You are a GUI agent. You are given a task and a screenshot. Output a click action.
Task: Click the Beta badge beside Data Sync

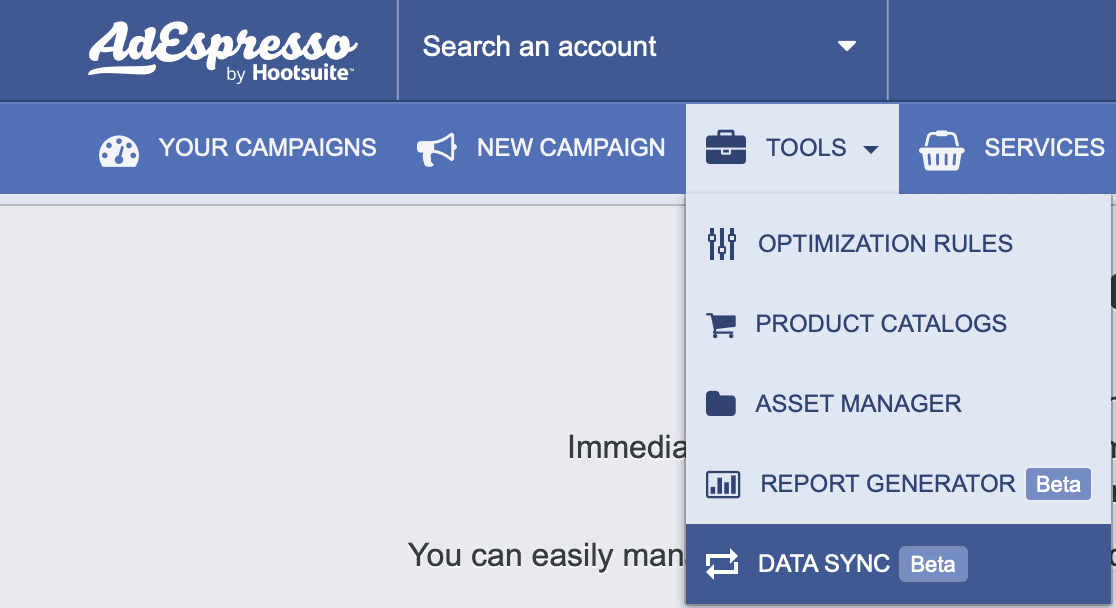tap(933, 565)
